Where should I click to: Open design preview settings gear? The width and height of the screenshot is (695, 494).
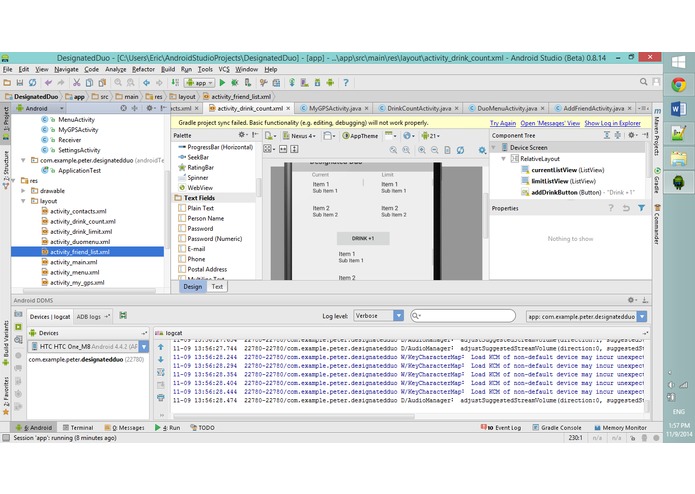tap(482, 151)
